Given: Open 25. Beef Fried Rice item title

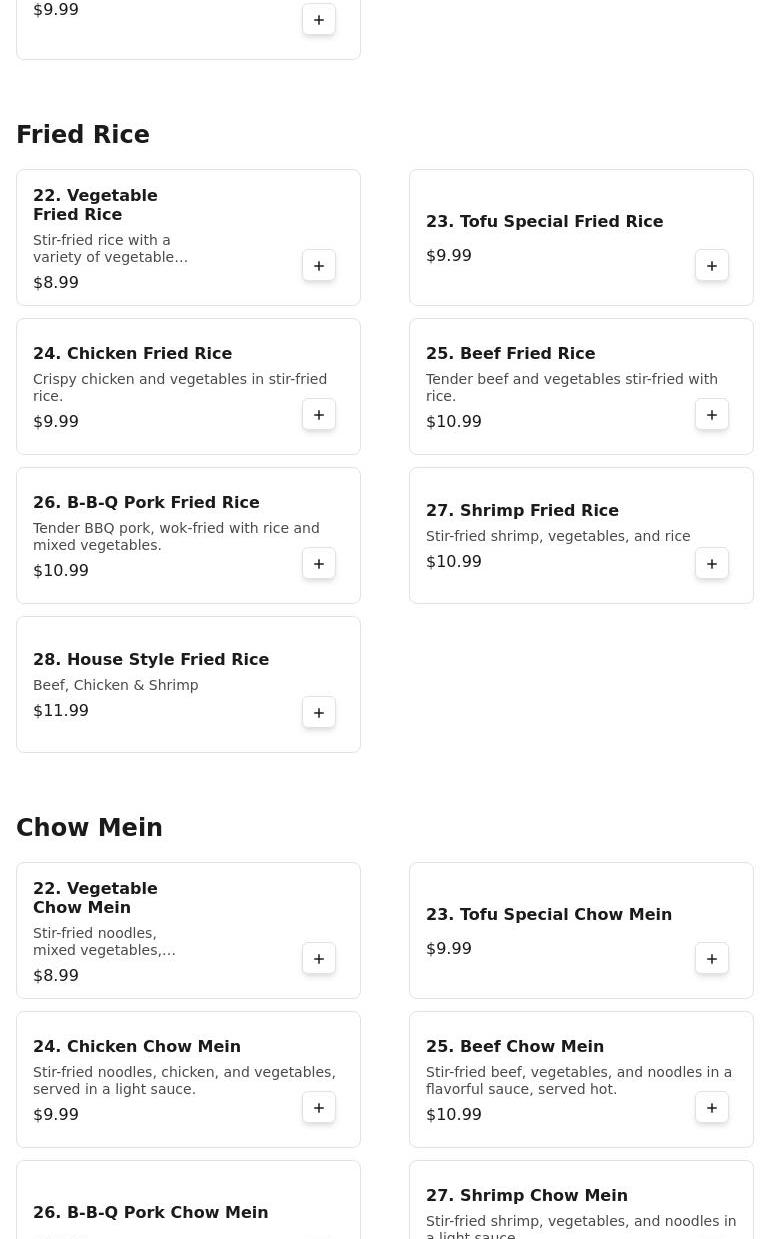Looking at the screenshot, I should click(510, 354).
